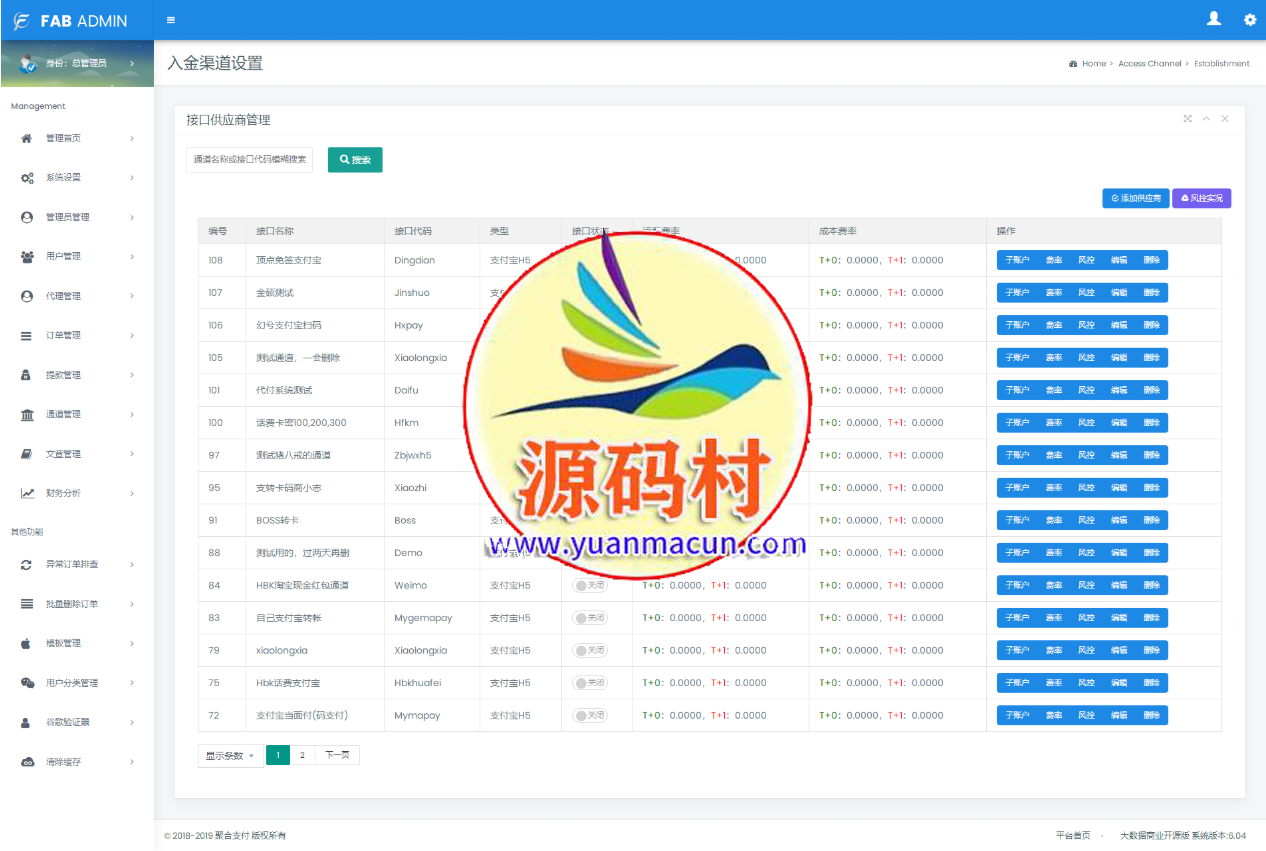
Task: Toggle the status switch for Mygemapay row
Action: point(589,618)
